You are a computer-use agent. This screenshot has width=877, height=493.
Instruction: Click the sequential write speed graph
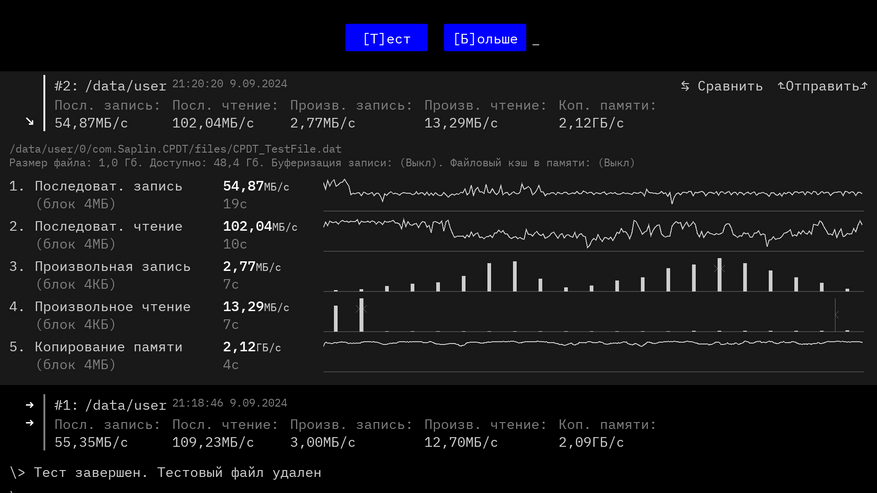[593, 194]
